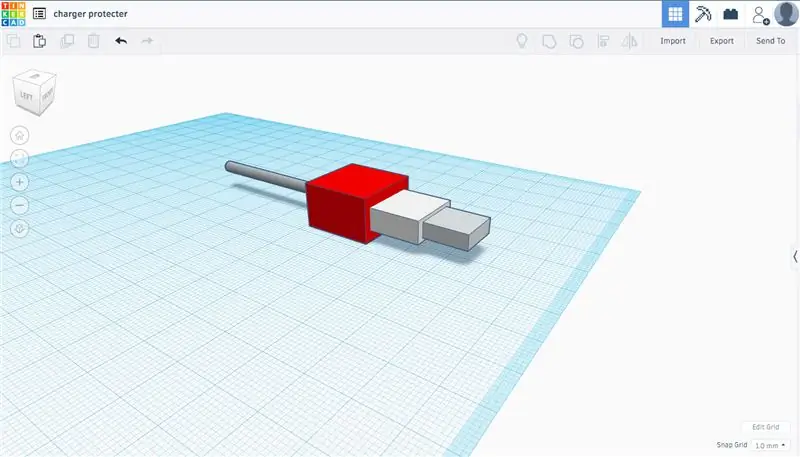Click the Group shapes icon
800x457 pixels.
[x=549, y=41]
